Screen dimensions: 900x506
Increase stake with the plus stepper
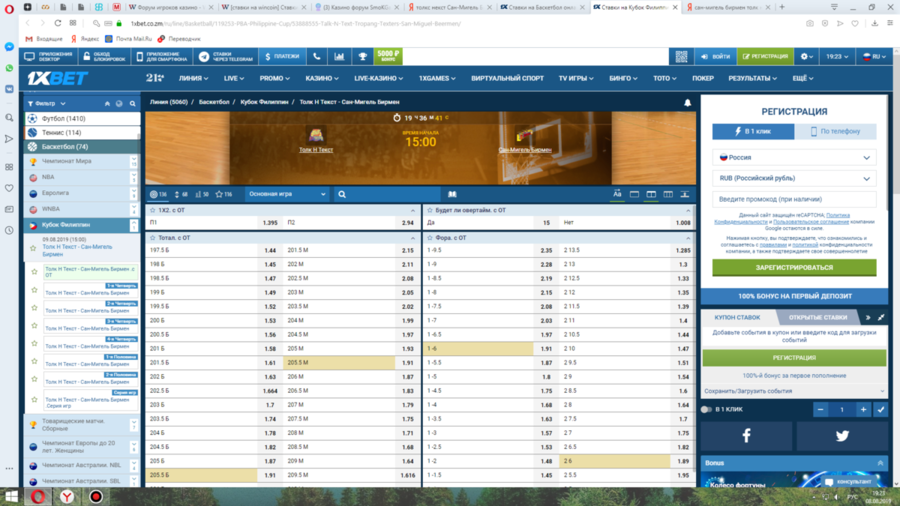862,409
